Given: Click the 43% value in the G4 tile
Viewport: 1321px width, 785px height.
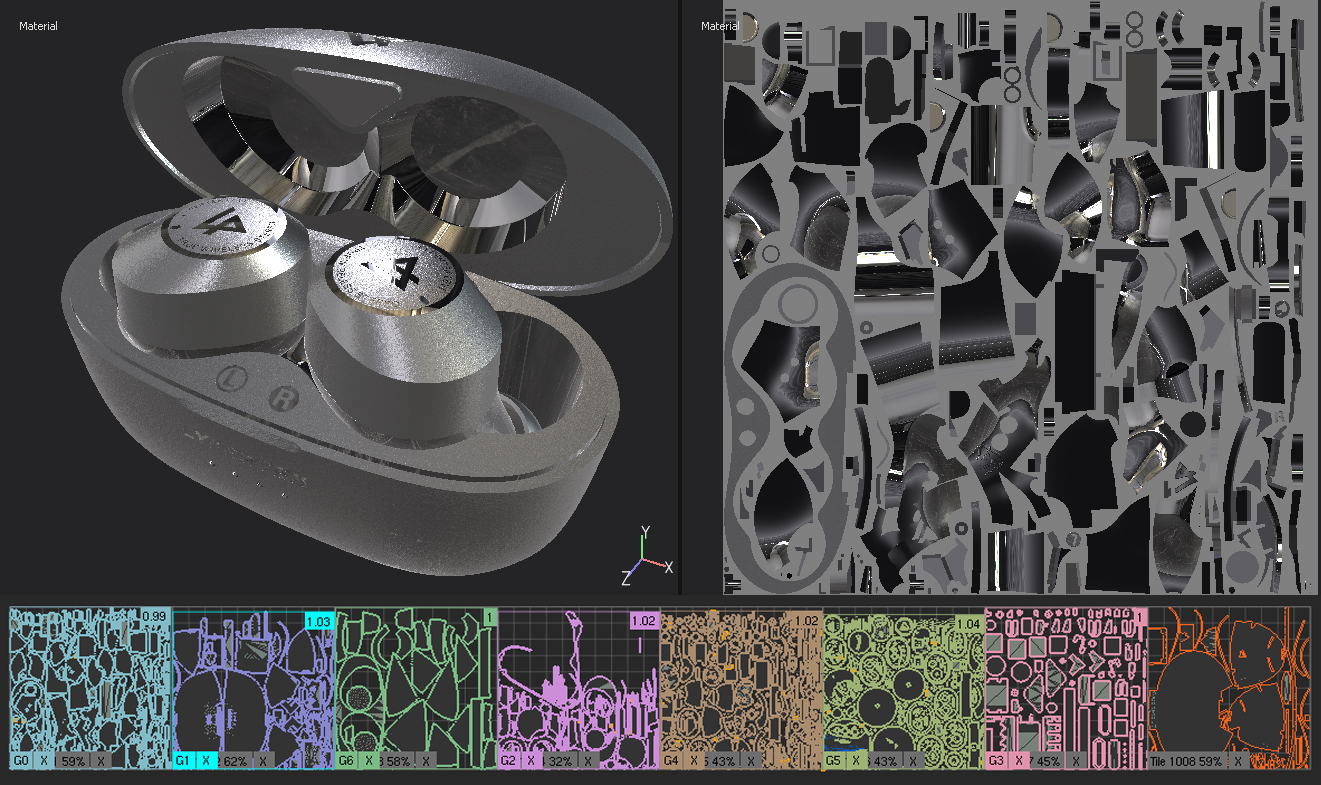Looking at the screenshot, I should coord(723,761).
